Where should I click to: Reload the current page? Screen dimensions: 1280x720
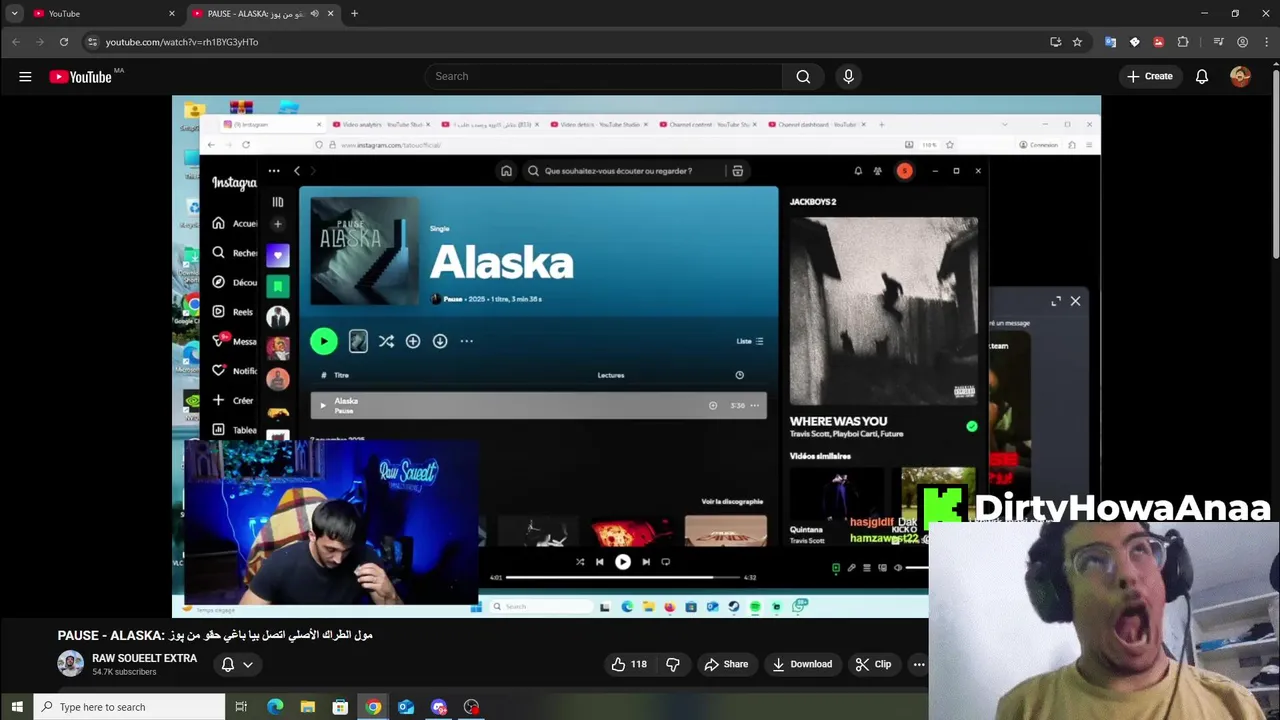(x=64, y=42)
